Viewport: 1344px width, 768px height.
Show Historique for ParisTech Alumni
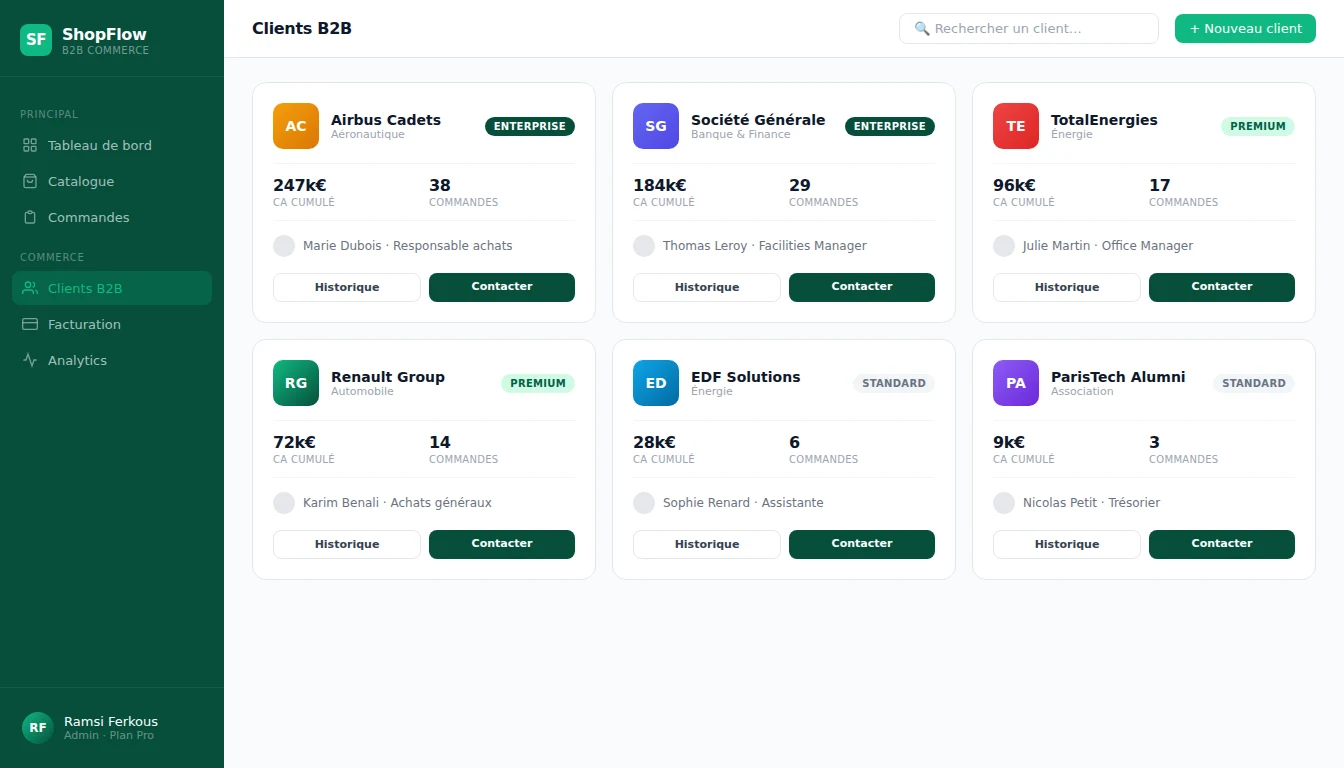pos(1067,544)
